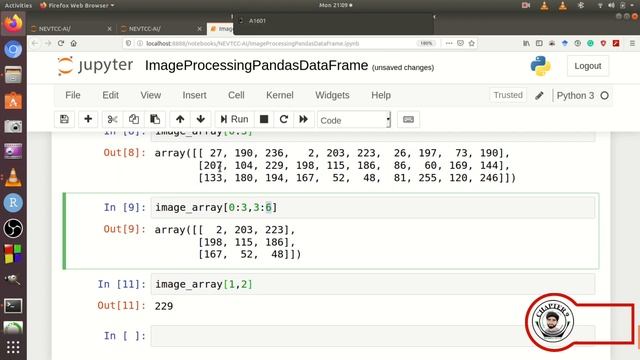Restart the kernel icon
The image size is (640, 360).
point(284,119)
